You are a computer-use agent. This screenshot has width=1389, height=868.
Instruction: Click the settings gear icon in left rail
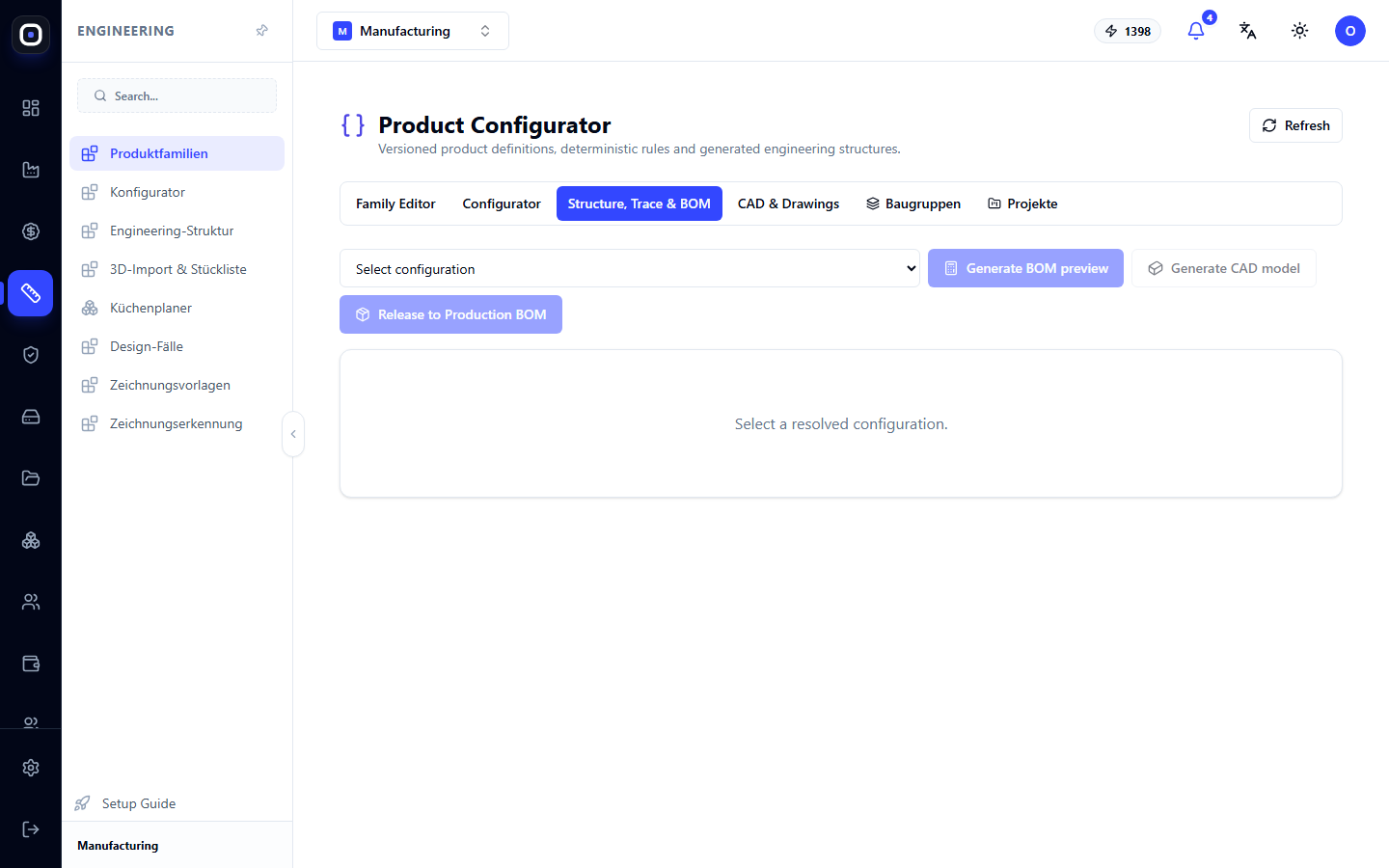31,768
